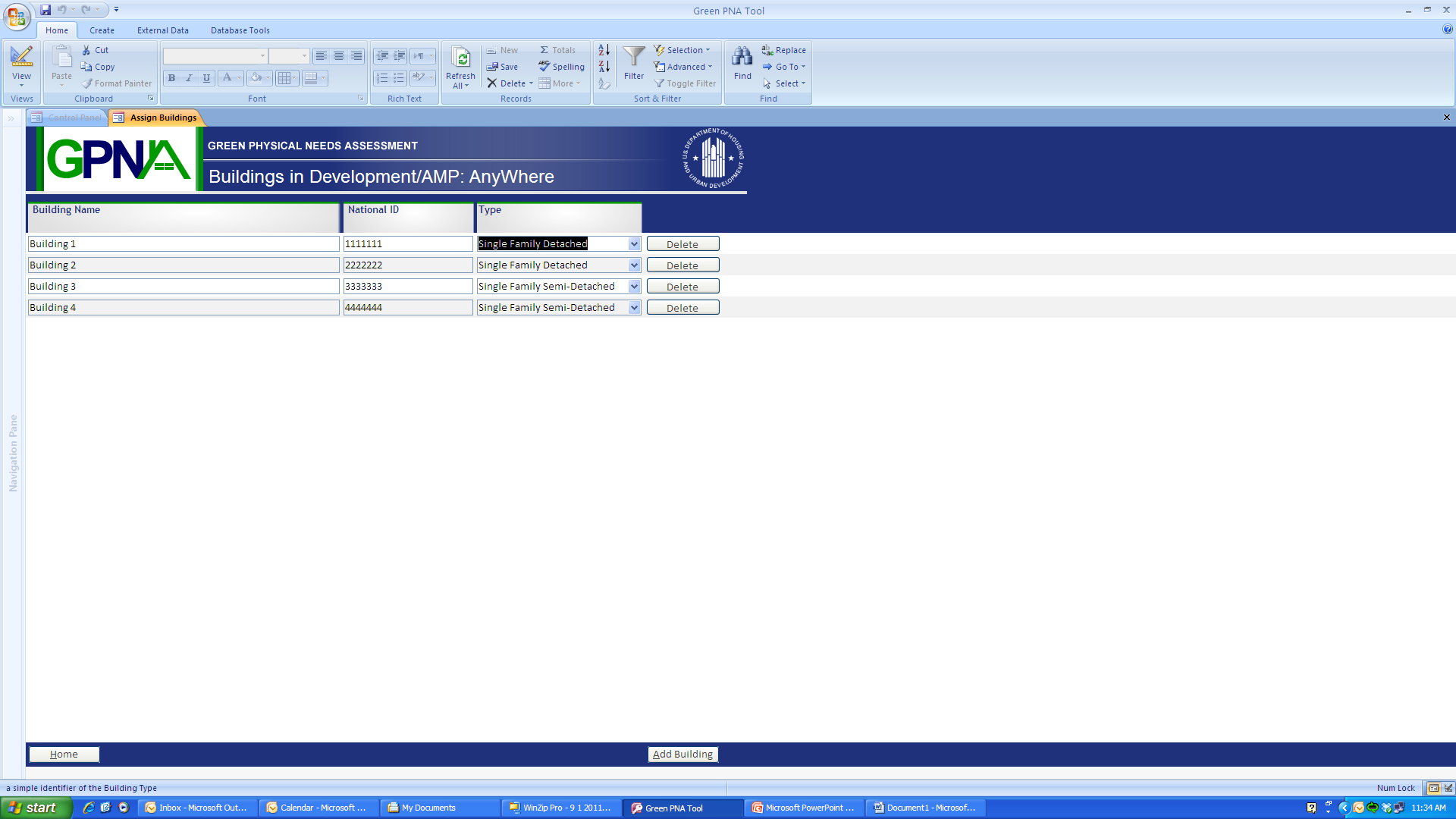Click the Find binoculars icon
The width and height of the screenshot is (1456, 819).
[742, 57]
